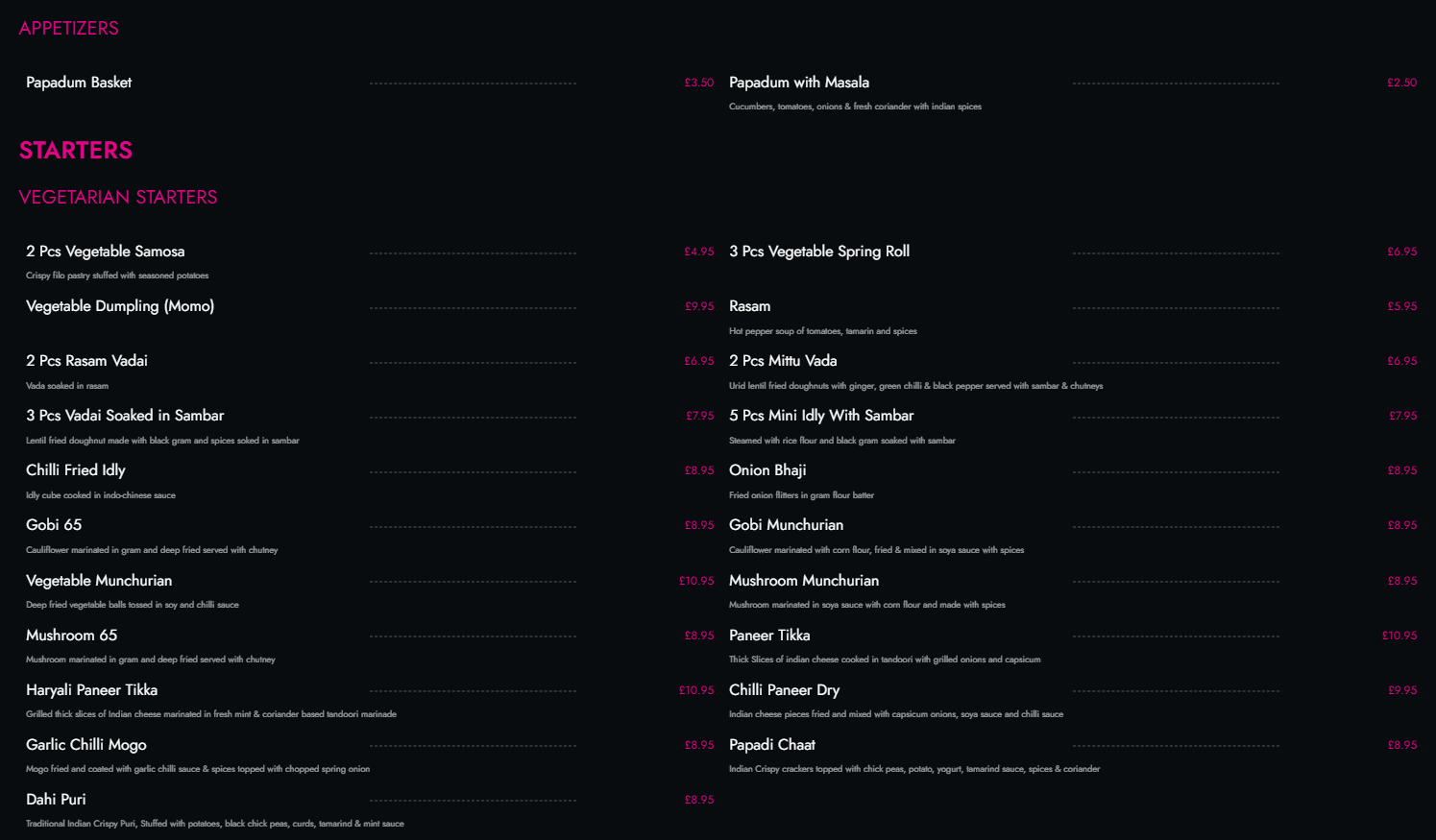1436x840 pixels.
Task: Click the Garlic Chilli Mogo description text
Action: [198, 769]
